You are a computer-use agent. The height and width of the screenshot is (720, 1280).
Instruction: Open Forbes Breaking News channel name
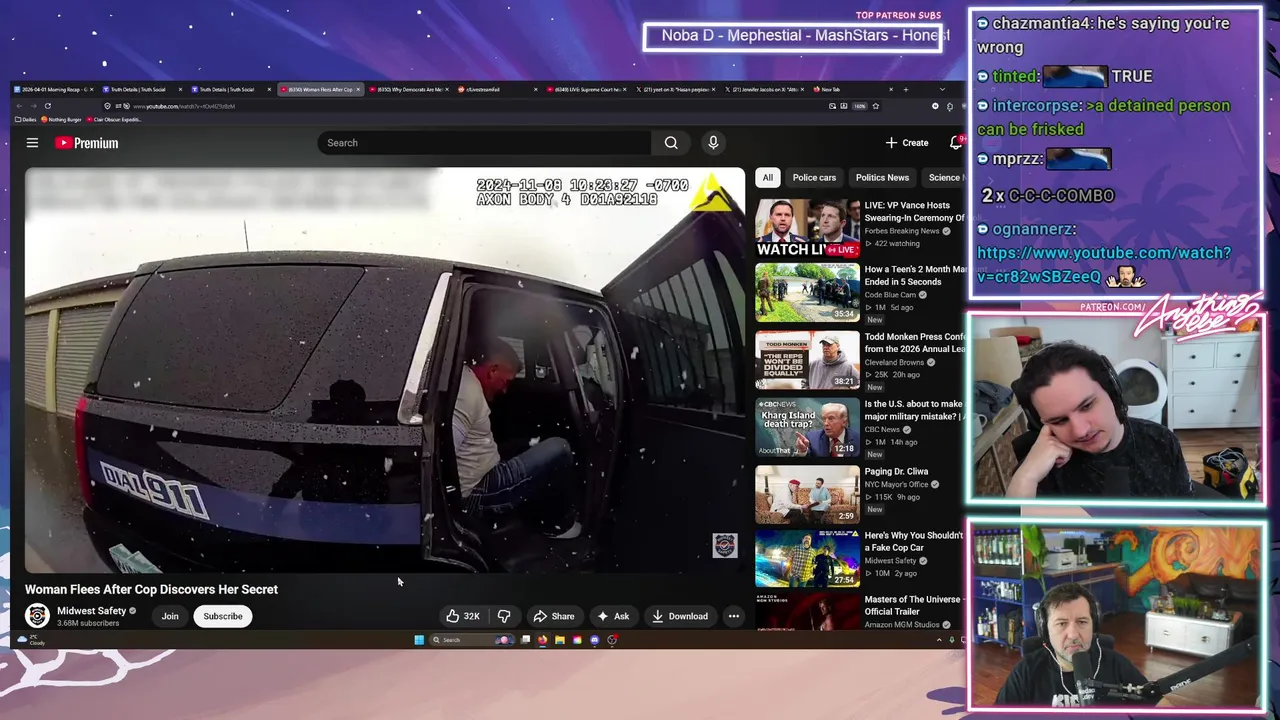point(902,231)
